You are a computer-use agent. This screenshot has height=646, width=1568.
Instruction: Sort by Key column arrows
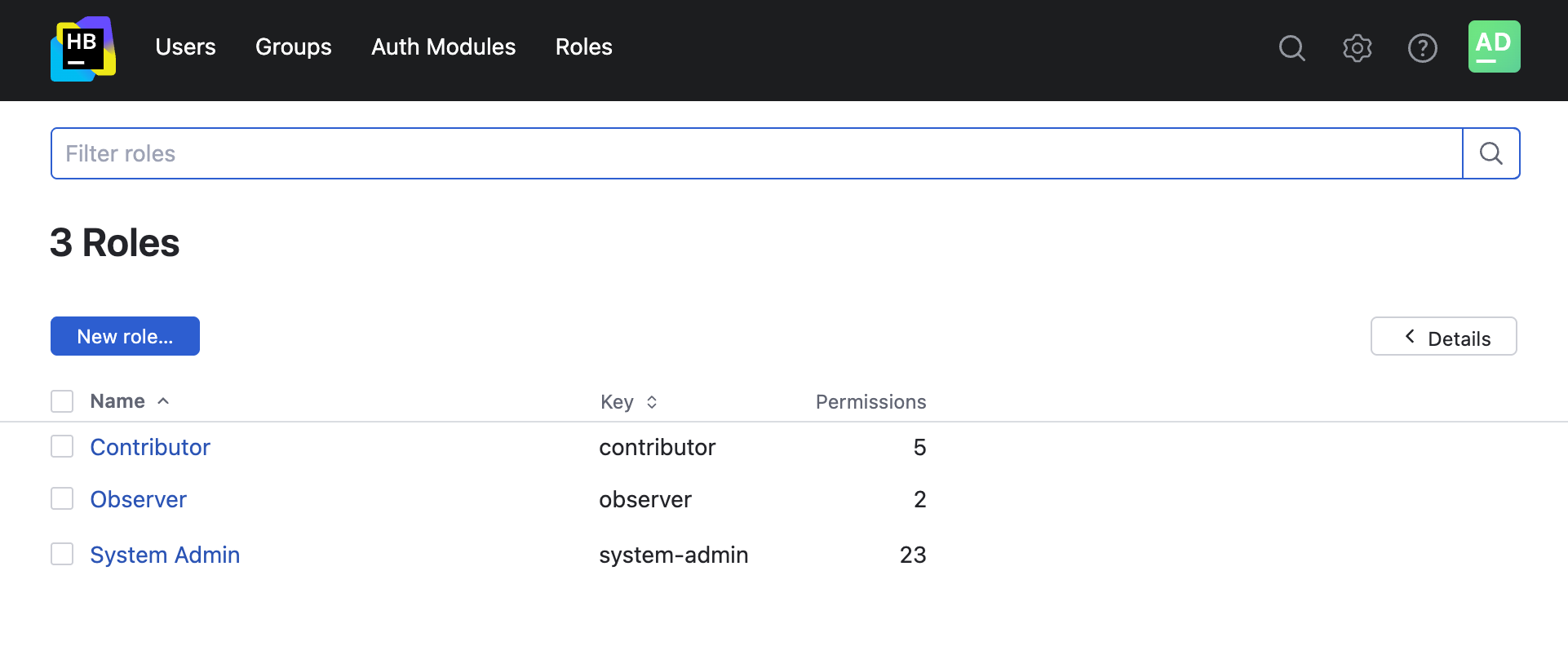click(x=652, y=402)
